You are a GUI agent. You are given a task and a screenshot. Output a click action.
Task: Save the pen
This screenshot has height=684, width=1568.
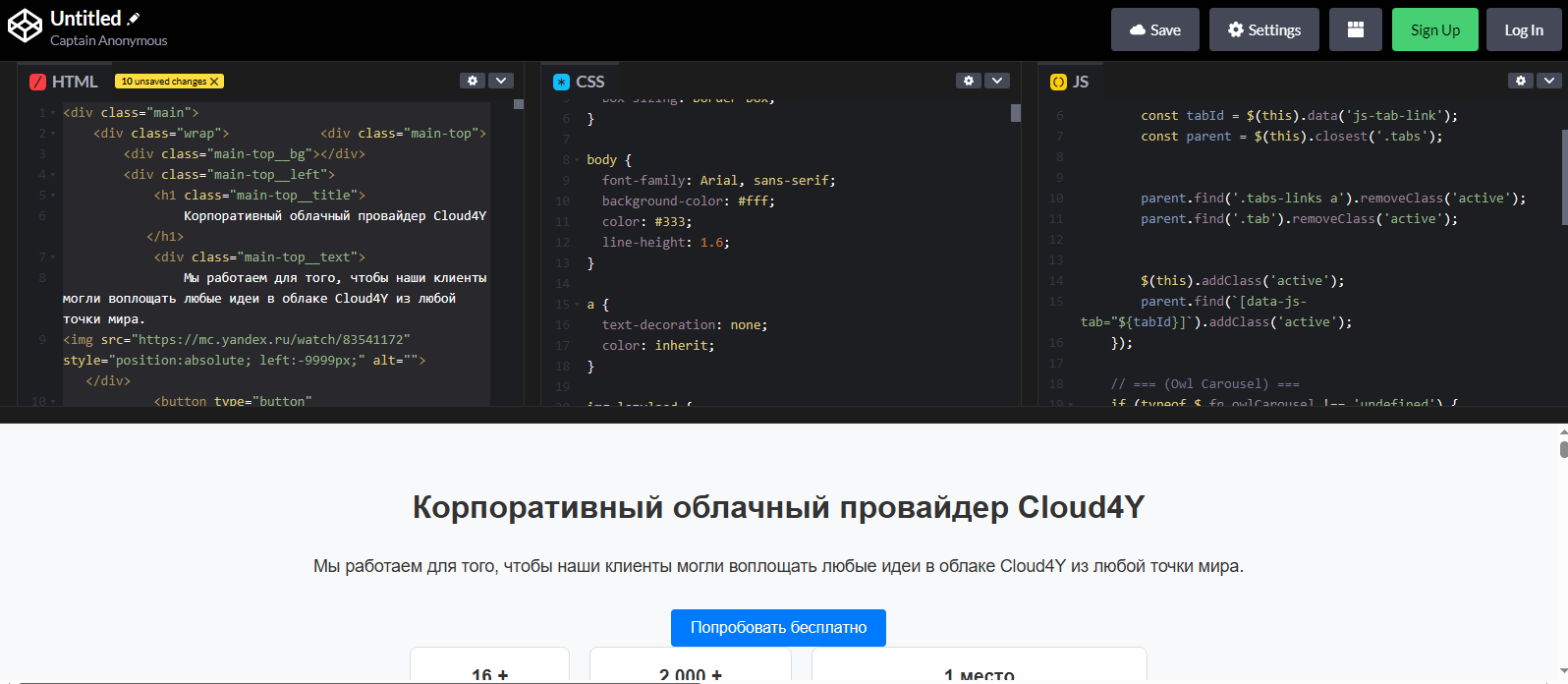1155,29
